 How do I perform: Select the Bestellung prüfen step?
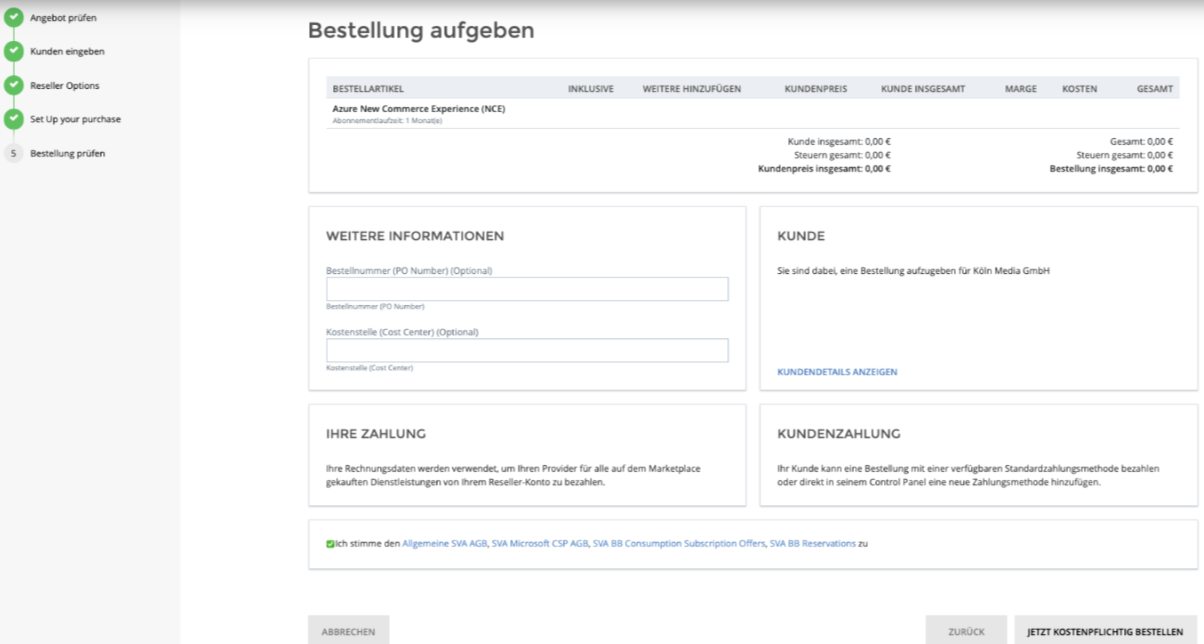[x=67, y=154]
